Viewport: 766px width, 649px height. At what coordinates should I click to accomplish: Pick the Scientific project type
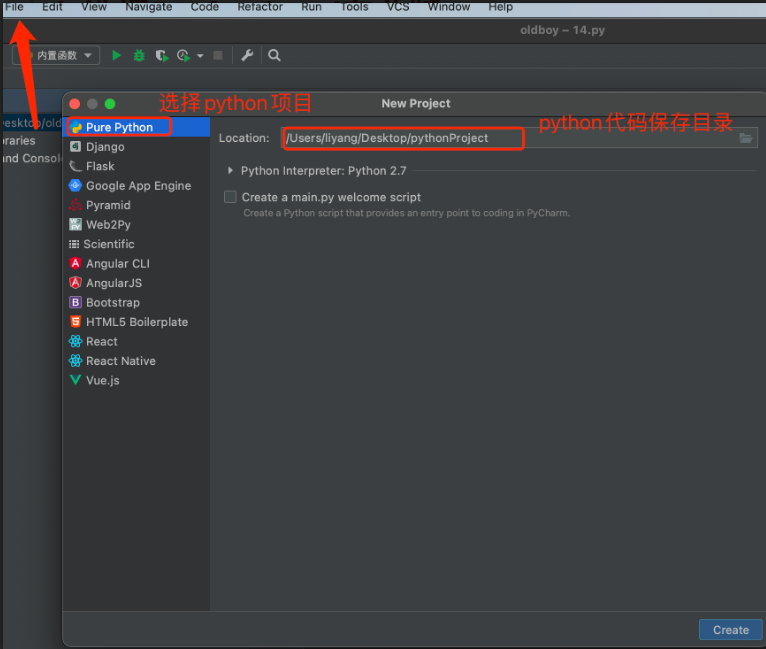pyautogui.click(x=136, y=244)
